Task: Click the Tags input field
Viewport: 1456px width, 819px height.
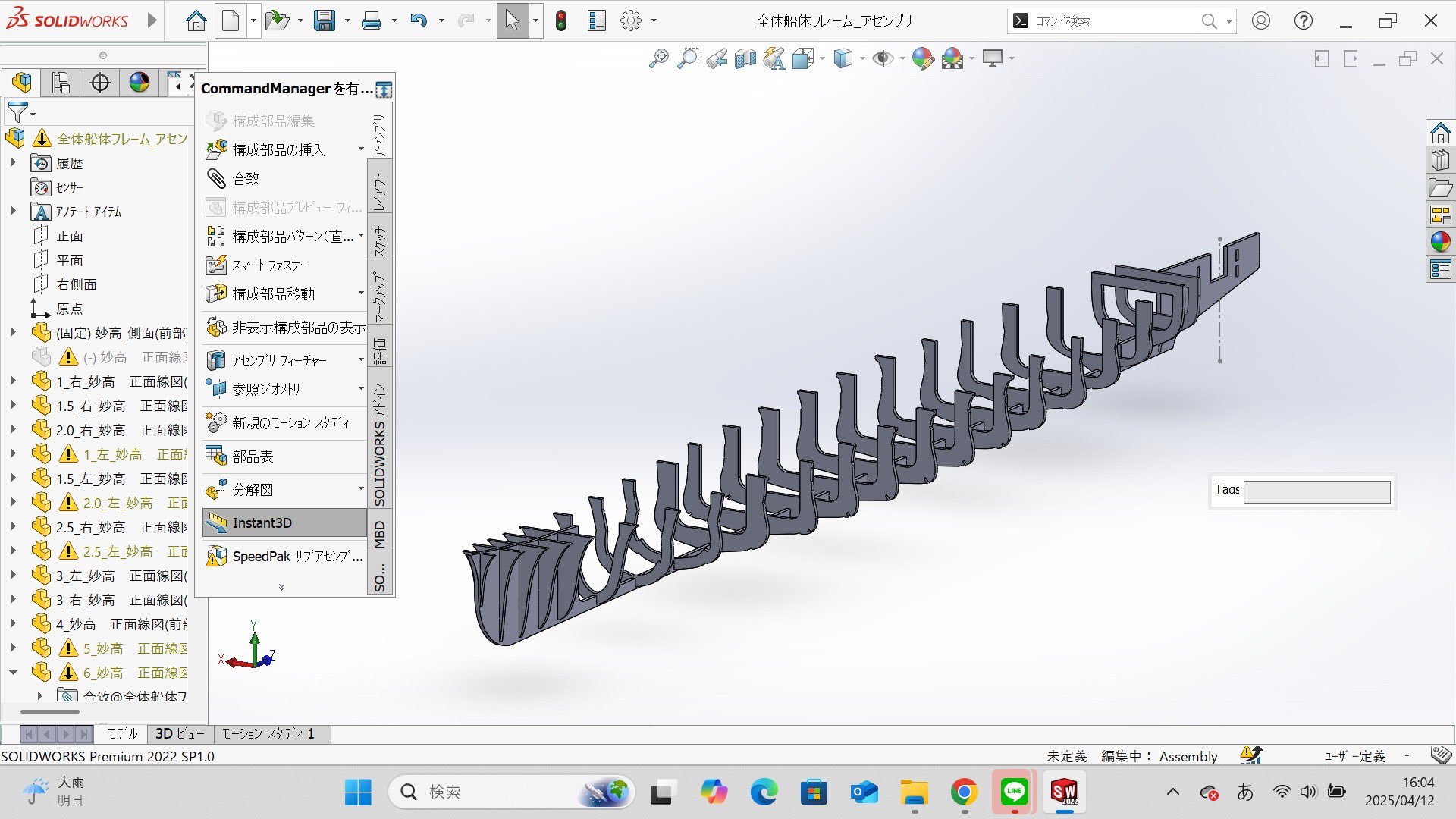Action: [x=1316, y=491]
